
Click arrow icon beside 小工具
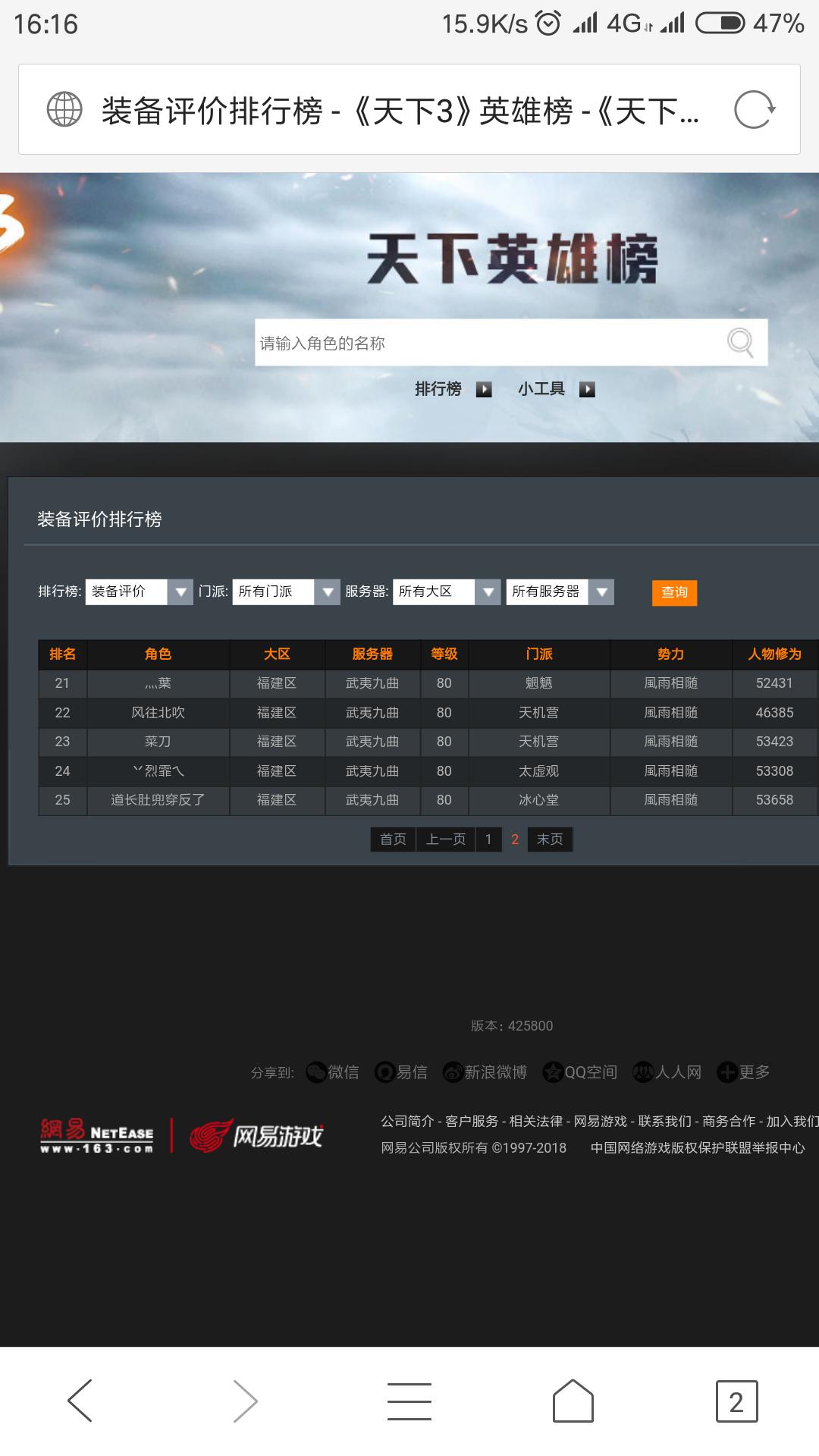click(587, 389)
